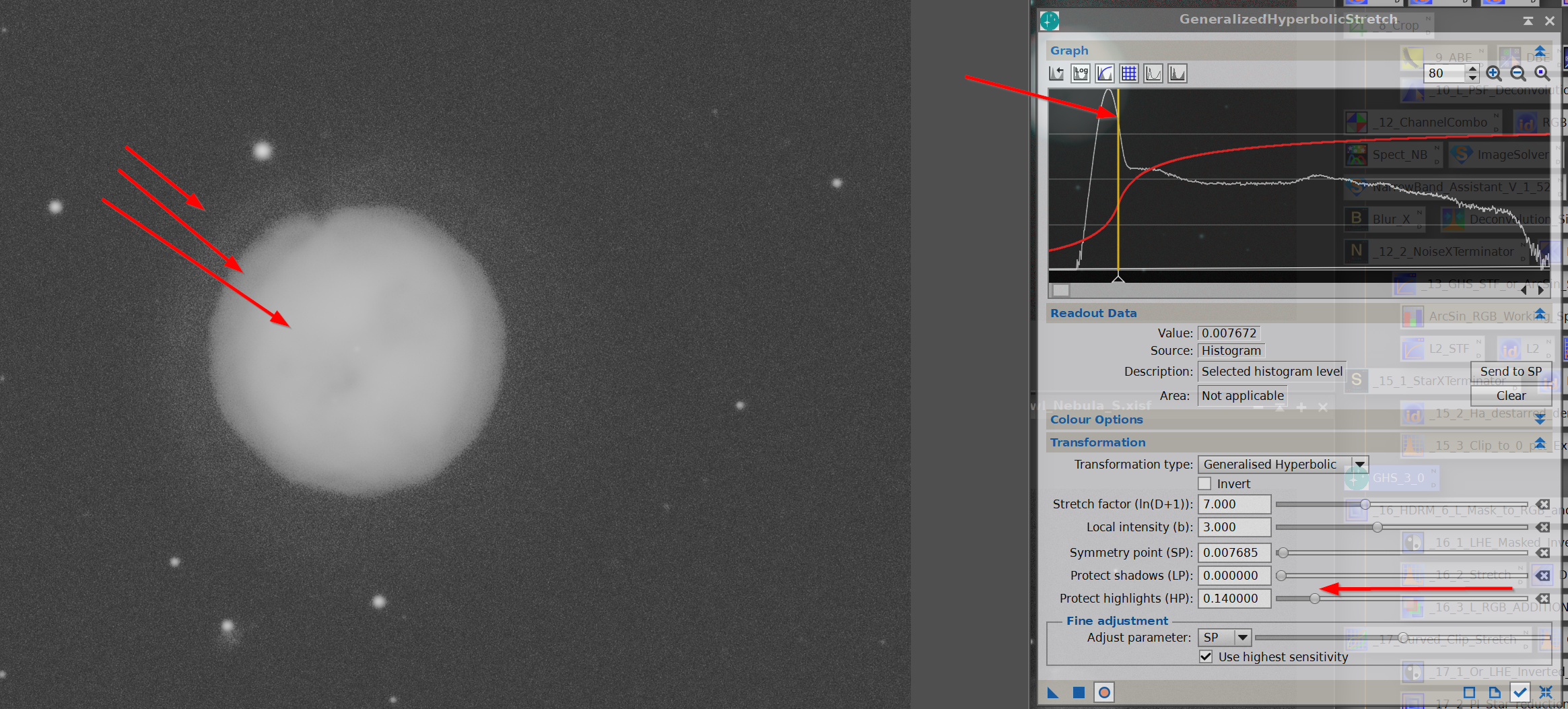
Task: Click the Local intensity slider handle
Action: 1377,527
